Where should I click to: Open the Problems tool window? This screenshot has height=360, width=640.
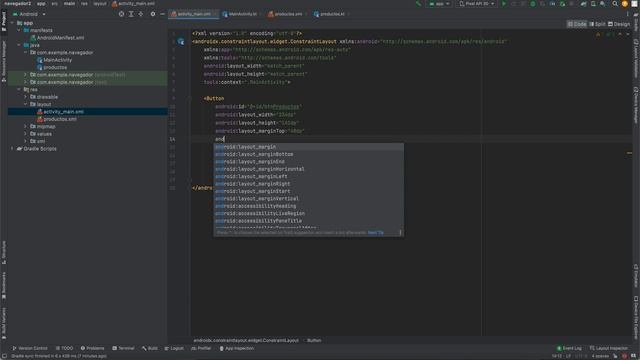[92, 348]
